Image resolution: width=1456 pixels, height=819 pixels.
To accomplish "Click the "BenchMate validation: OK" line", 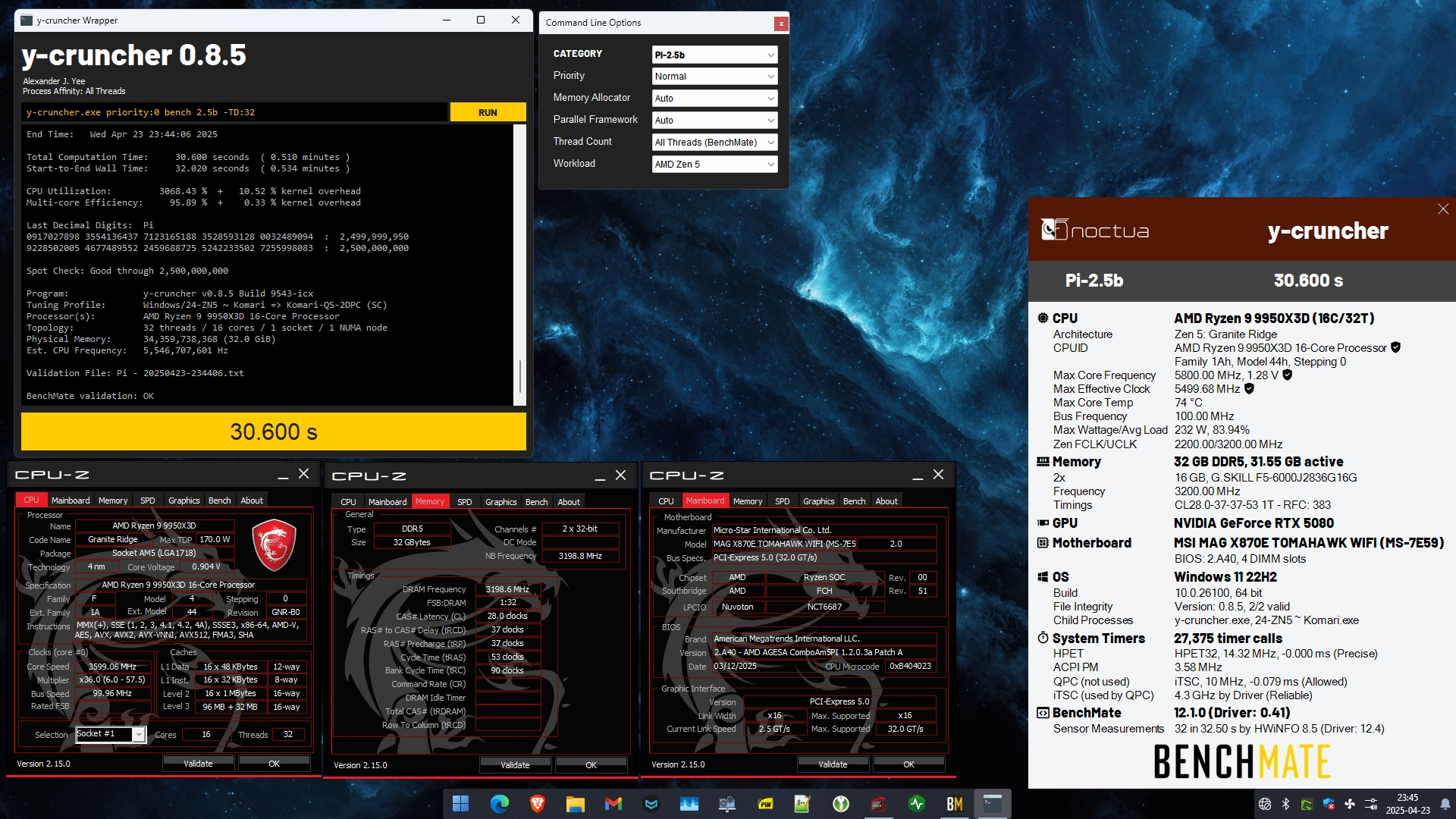I will 90,396.
